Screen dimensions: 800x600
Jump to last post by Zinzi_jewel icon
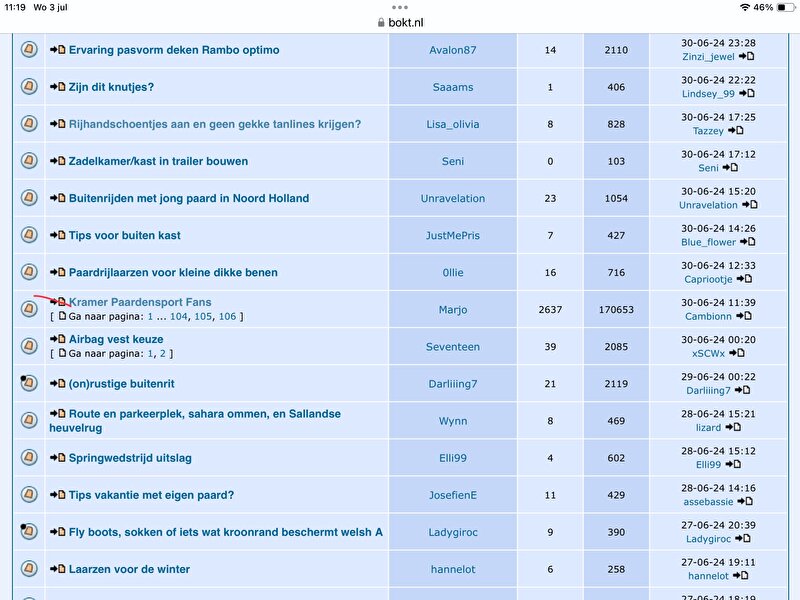tap(746, 57)
